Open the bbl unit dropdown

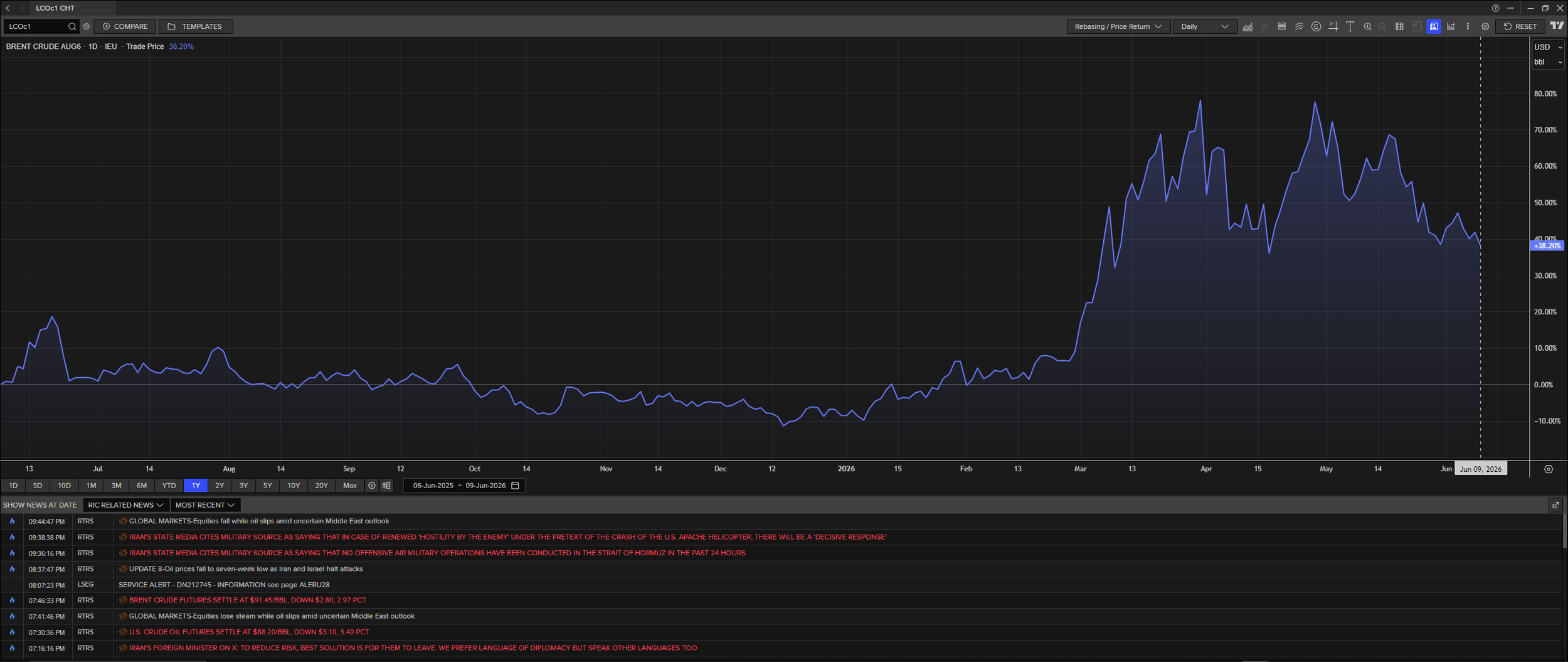[x=1548, y=62]
